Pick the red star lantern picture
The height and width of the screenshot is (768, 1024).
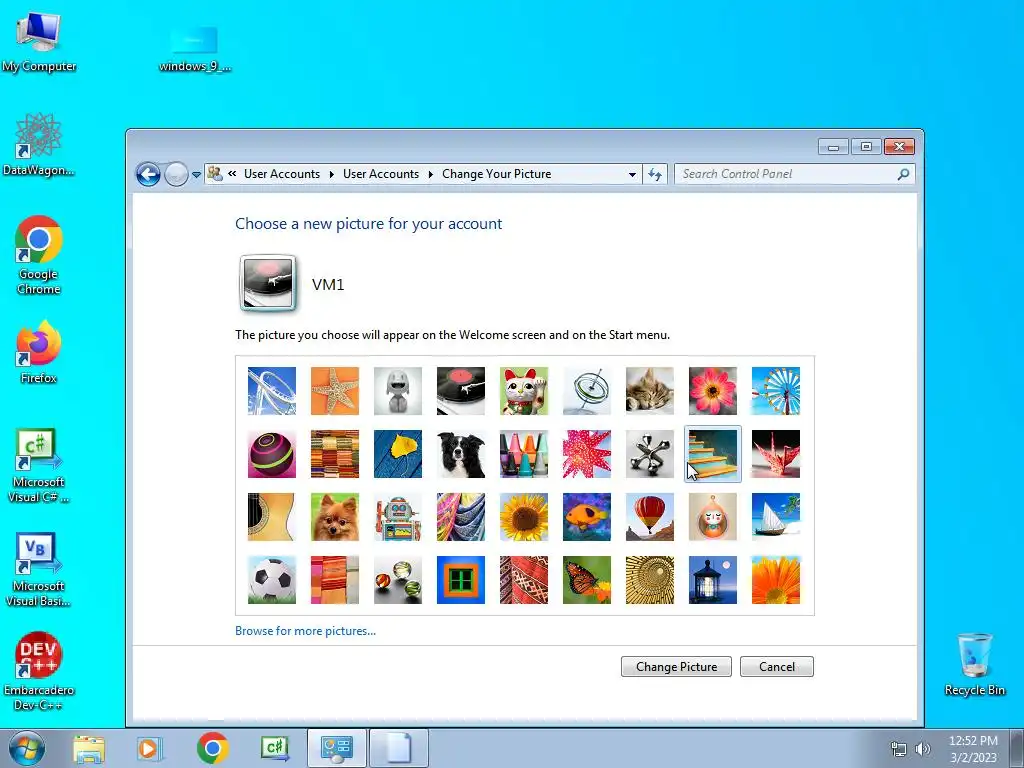[587, 454]
